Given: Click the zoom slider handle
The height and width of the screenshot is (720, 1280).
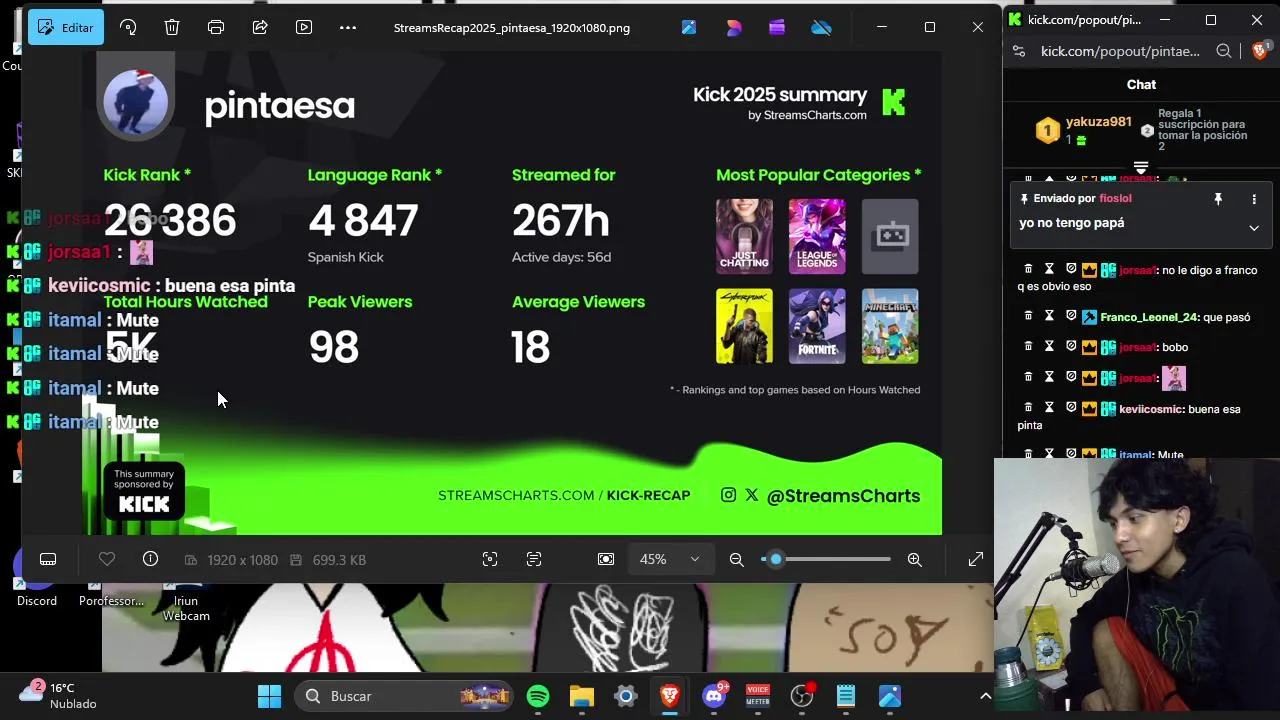Looking at the screenshot, I should (x=775, y=559).
